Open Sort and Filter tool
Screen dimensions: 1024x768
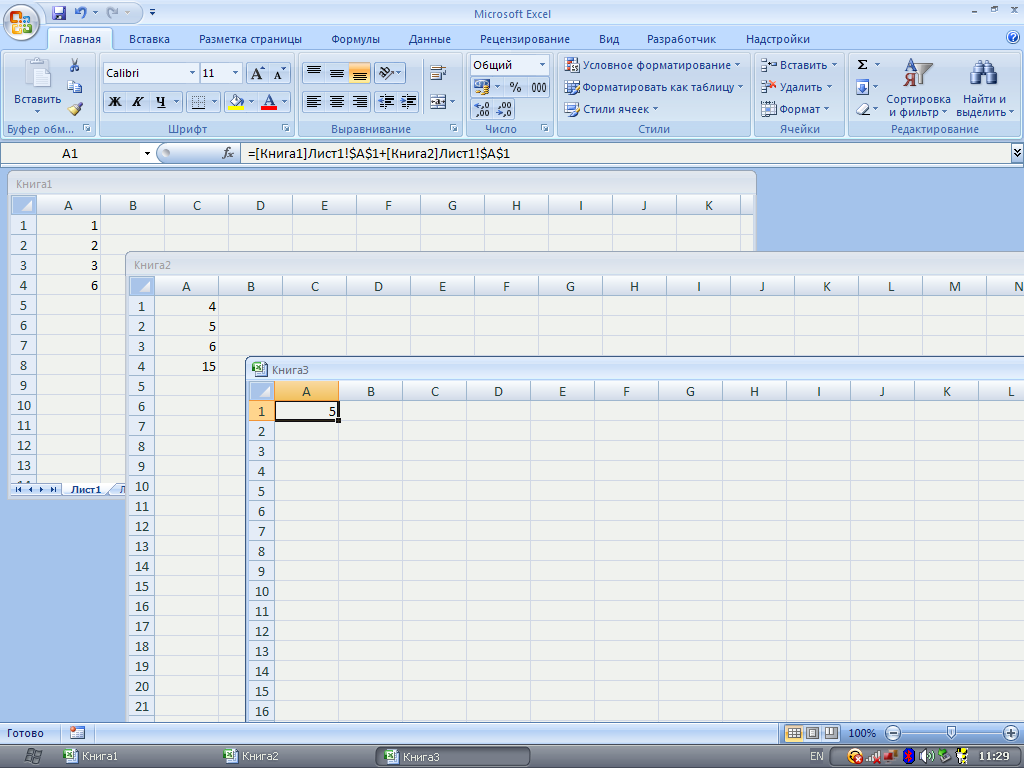pyautogui.click(x=918, y=89)
